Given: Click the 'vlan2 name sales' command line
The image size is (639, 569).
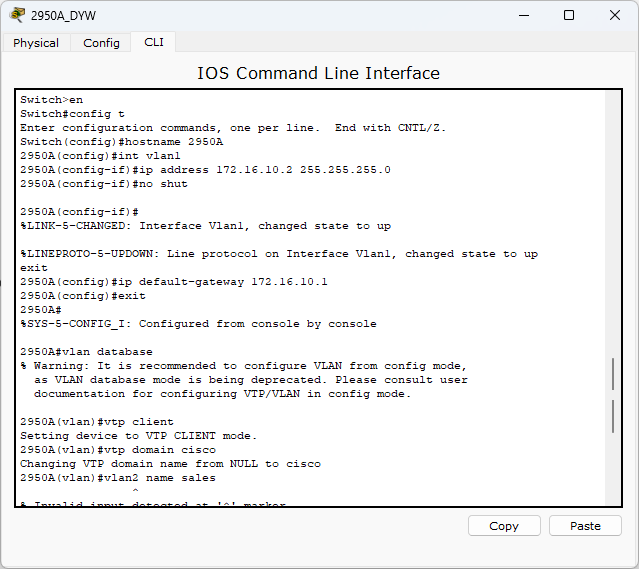Looking at the screenshot, I should 118,478.
